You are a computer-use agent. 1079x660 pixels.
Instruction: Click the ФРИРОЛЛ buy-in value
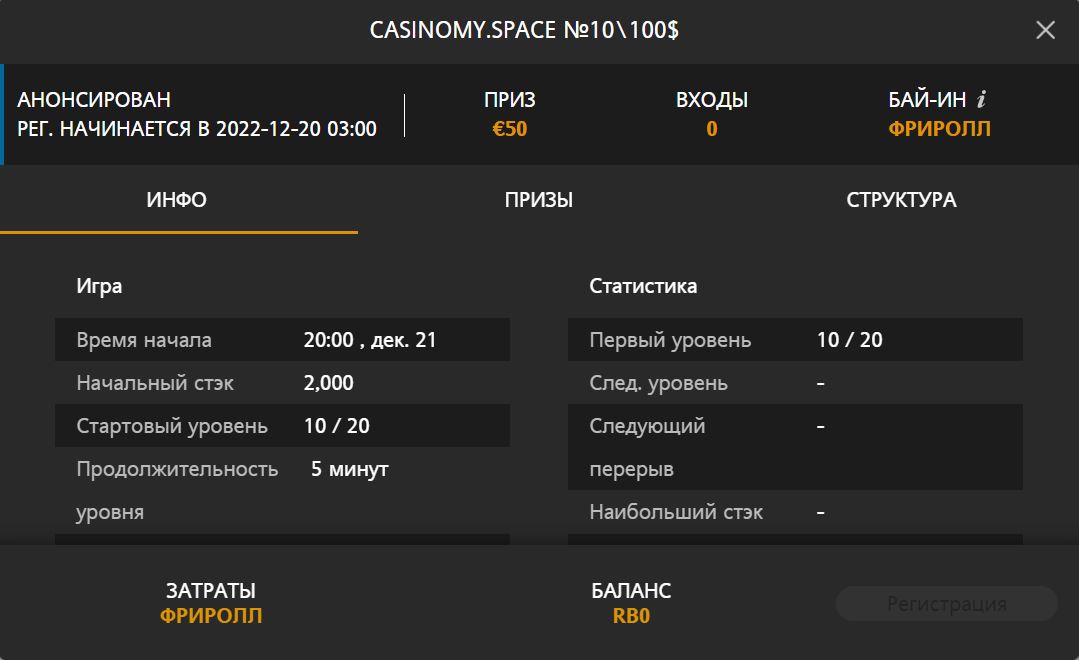[937, 128]
